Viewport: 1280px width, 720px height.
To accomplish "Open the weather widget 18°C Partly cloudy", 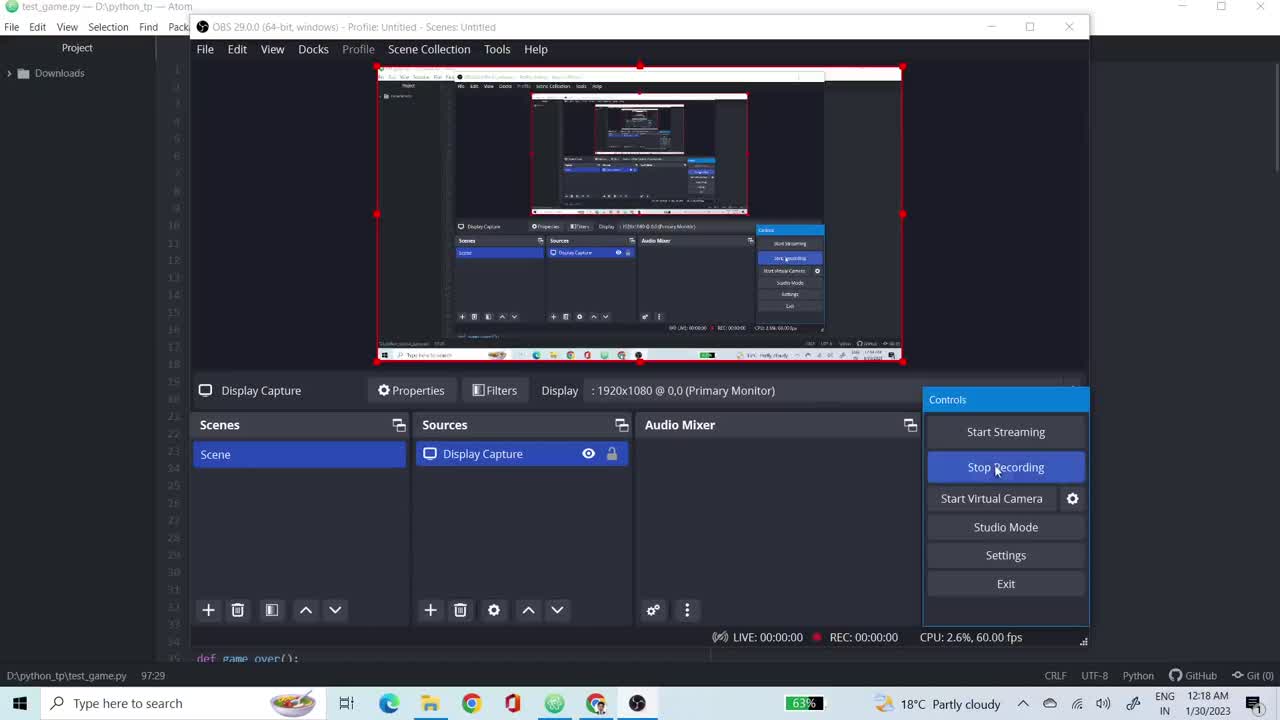I will (x=938, y=703).
